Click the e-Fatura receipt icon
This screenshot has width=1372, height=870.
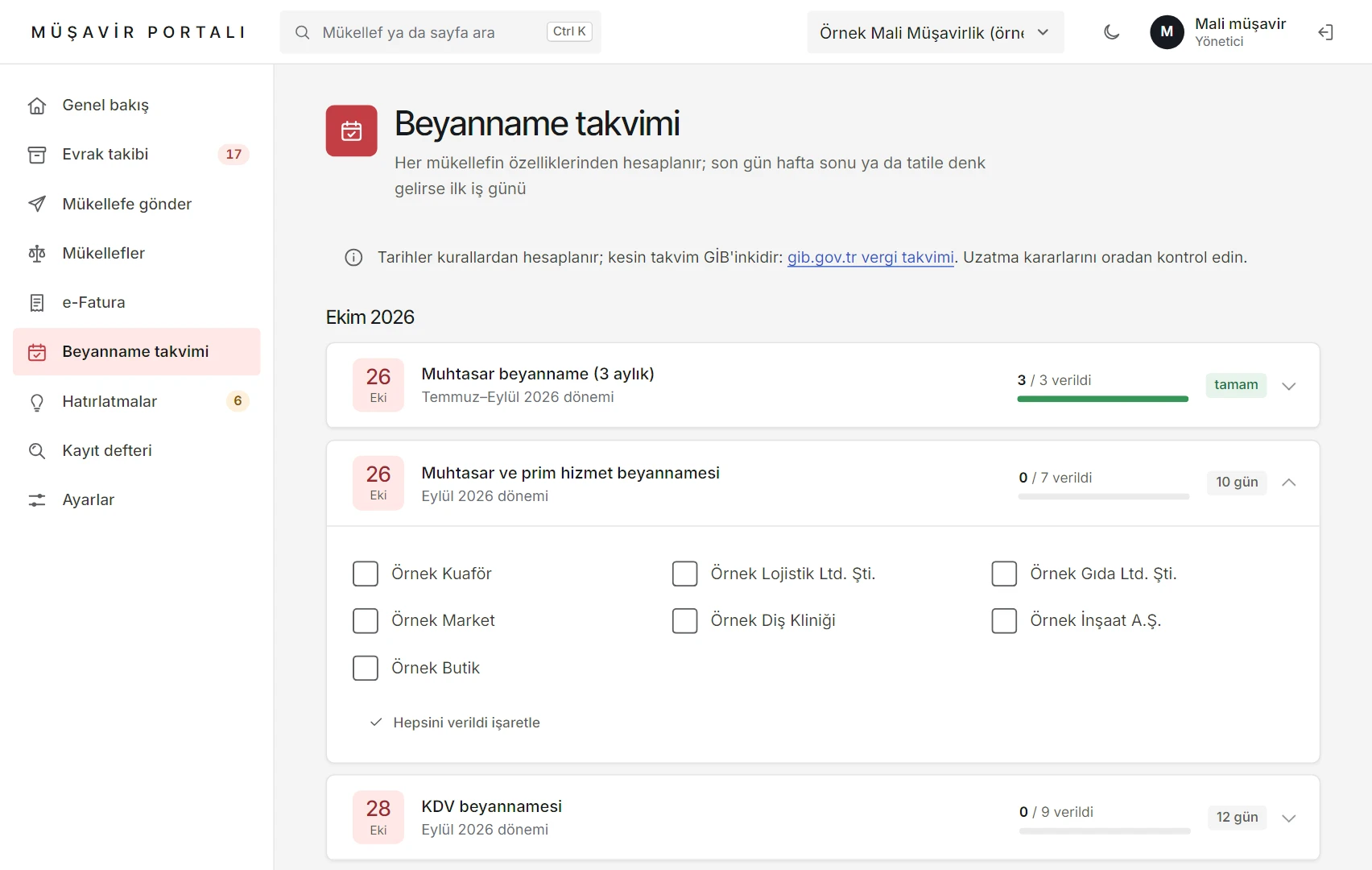tap(37, 303)
